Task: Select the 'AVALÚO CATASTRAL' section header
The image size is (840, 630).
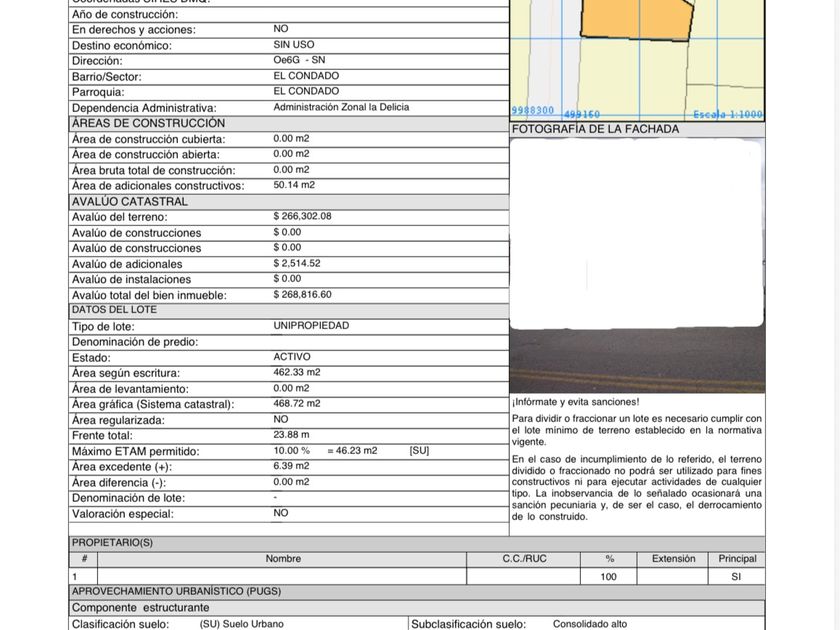Action: [130, 201]
